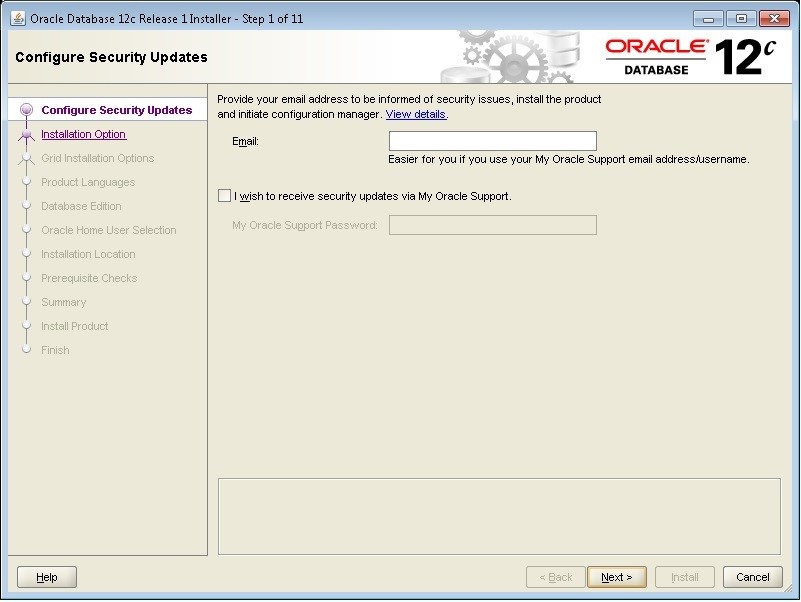This screenshot has width=801, height=602.
Task: Click the Back button
Action: coord(556,577)
